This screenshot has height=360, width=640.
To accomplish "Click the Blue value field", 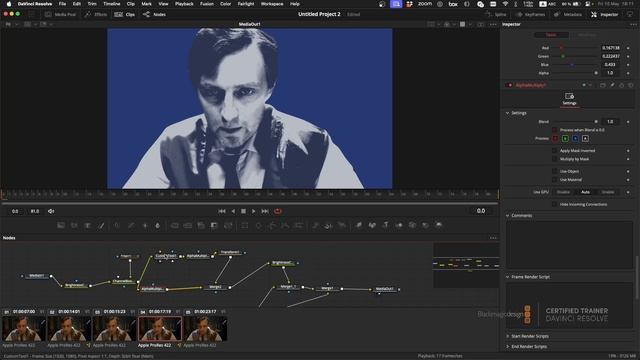I will pos(611,64).
